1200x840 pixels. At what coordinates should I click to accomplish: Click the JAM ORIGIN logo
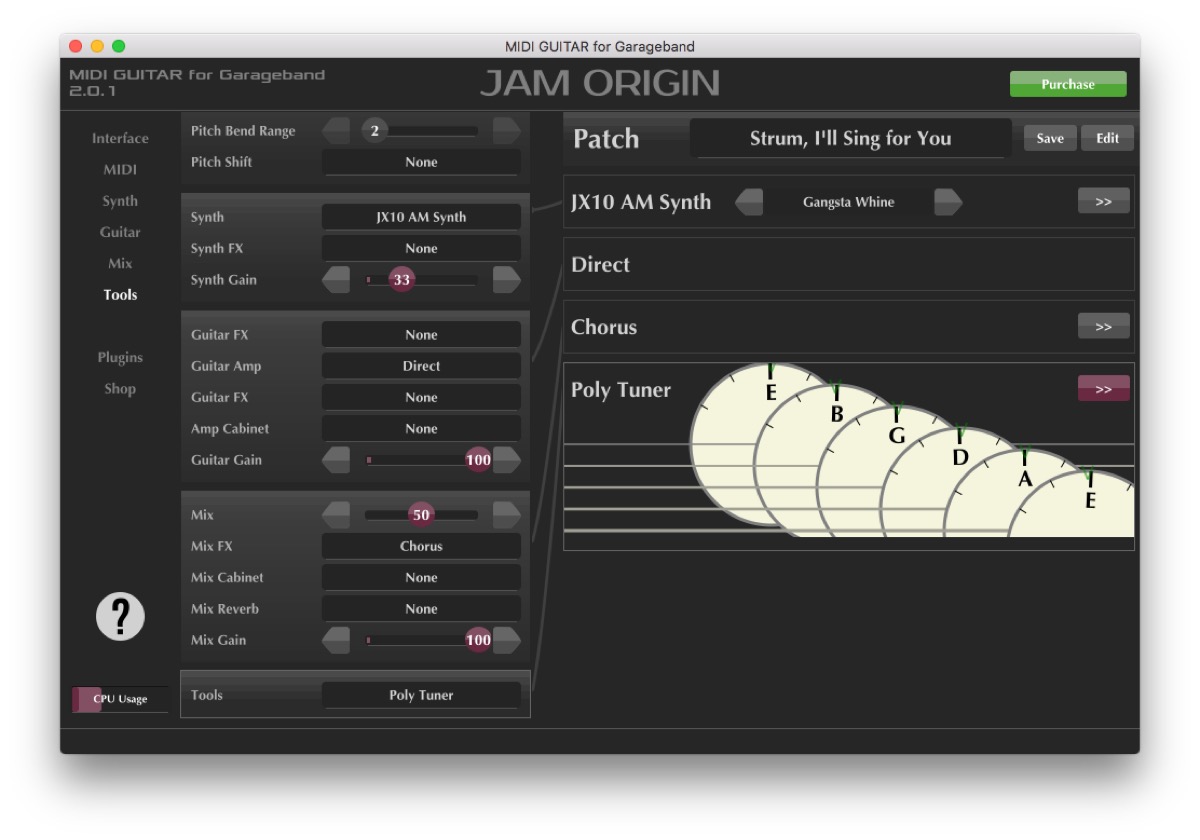600,84
